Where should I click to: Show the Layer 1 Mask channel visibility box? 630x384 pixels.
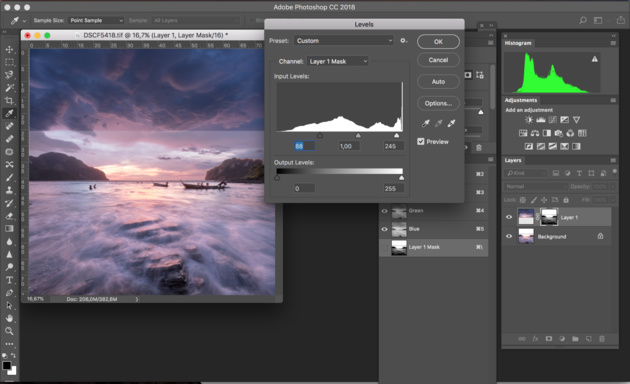pyautogui.click(x=385, y=247)
